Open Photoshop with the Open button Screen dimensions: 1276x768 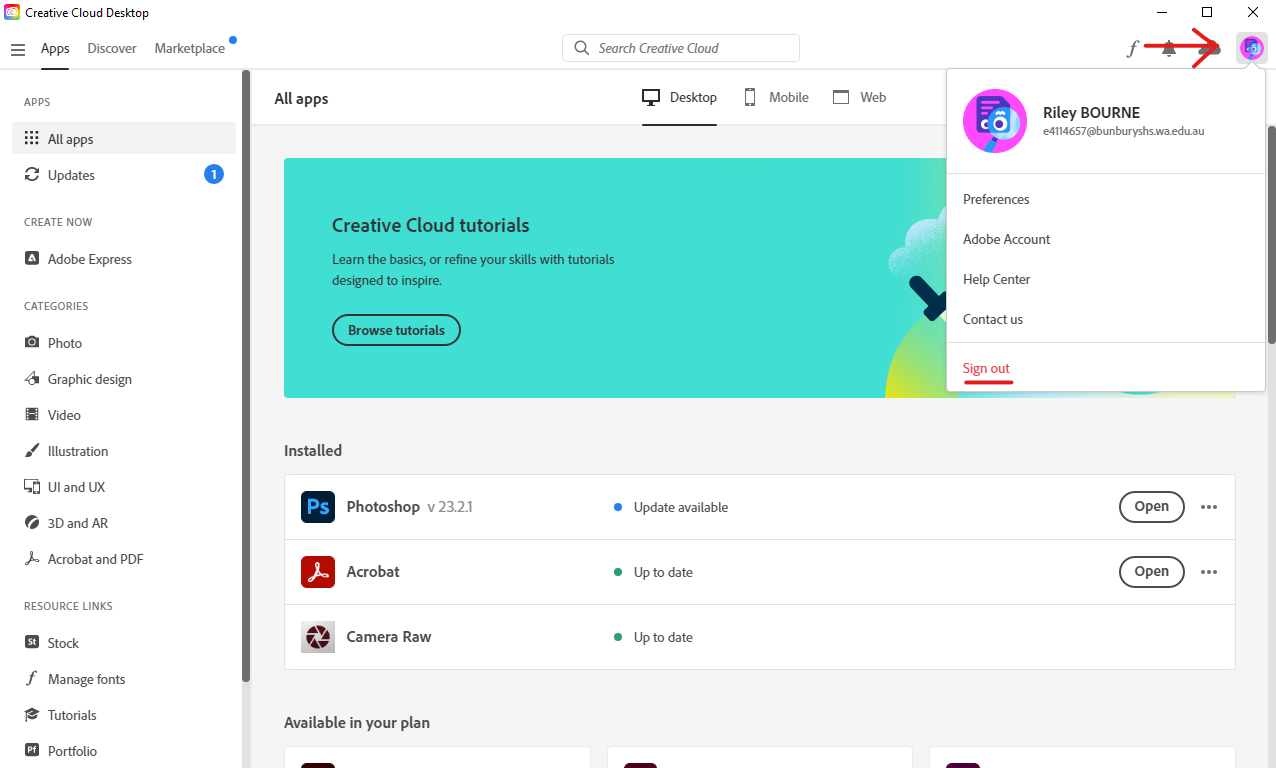1151,507
